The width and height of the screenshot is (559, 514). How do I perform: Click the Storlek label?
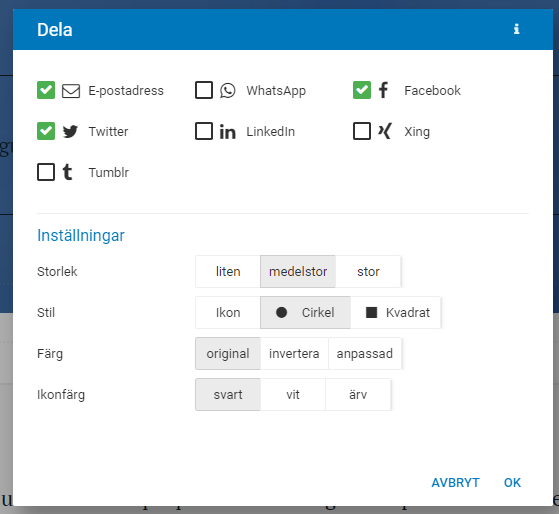(57, 272)
